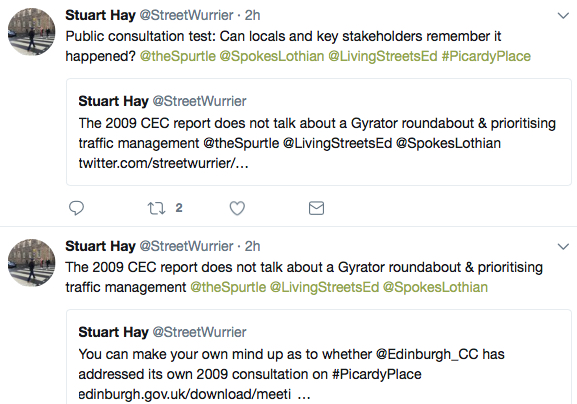Click the 2h timestamp on second tweet
This screenshot has height=404, width=577.
pyautogui.click(x=252, y=246)
